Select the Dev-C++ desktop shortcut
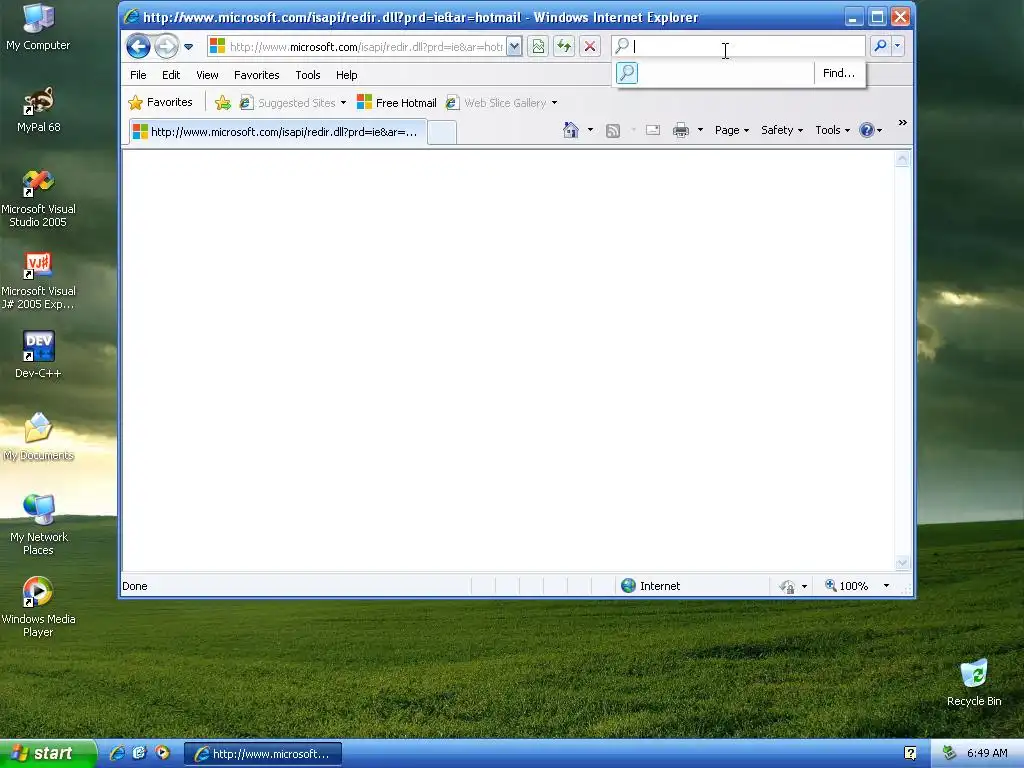 pos(38,355)
